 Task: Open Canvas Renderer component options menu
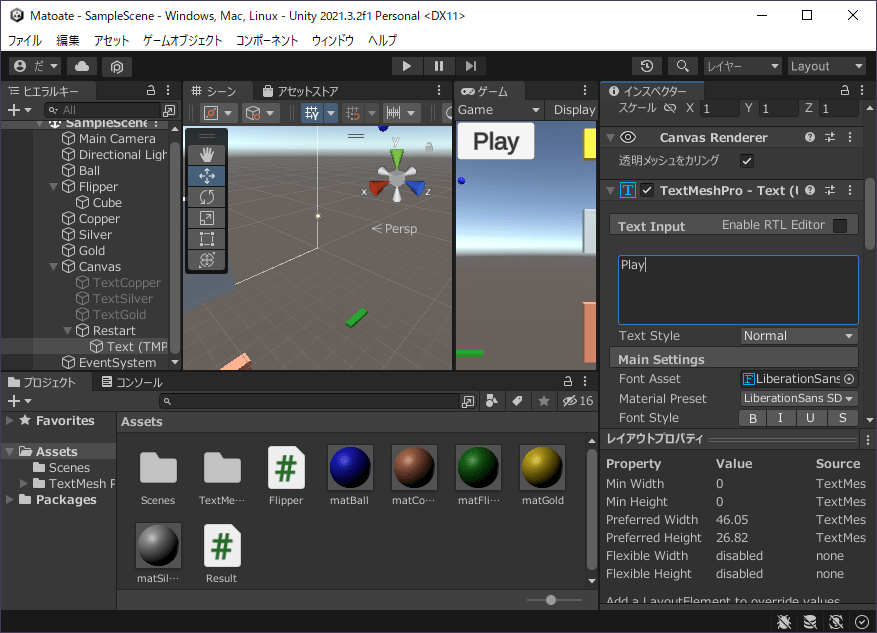tap(850, 137)
